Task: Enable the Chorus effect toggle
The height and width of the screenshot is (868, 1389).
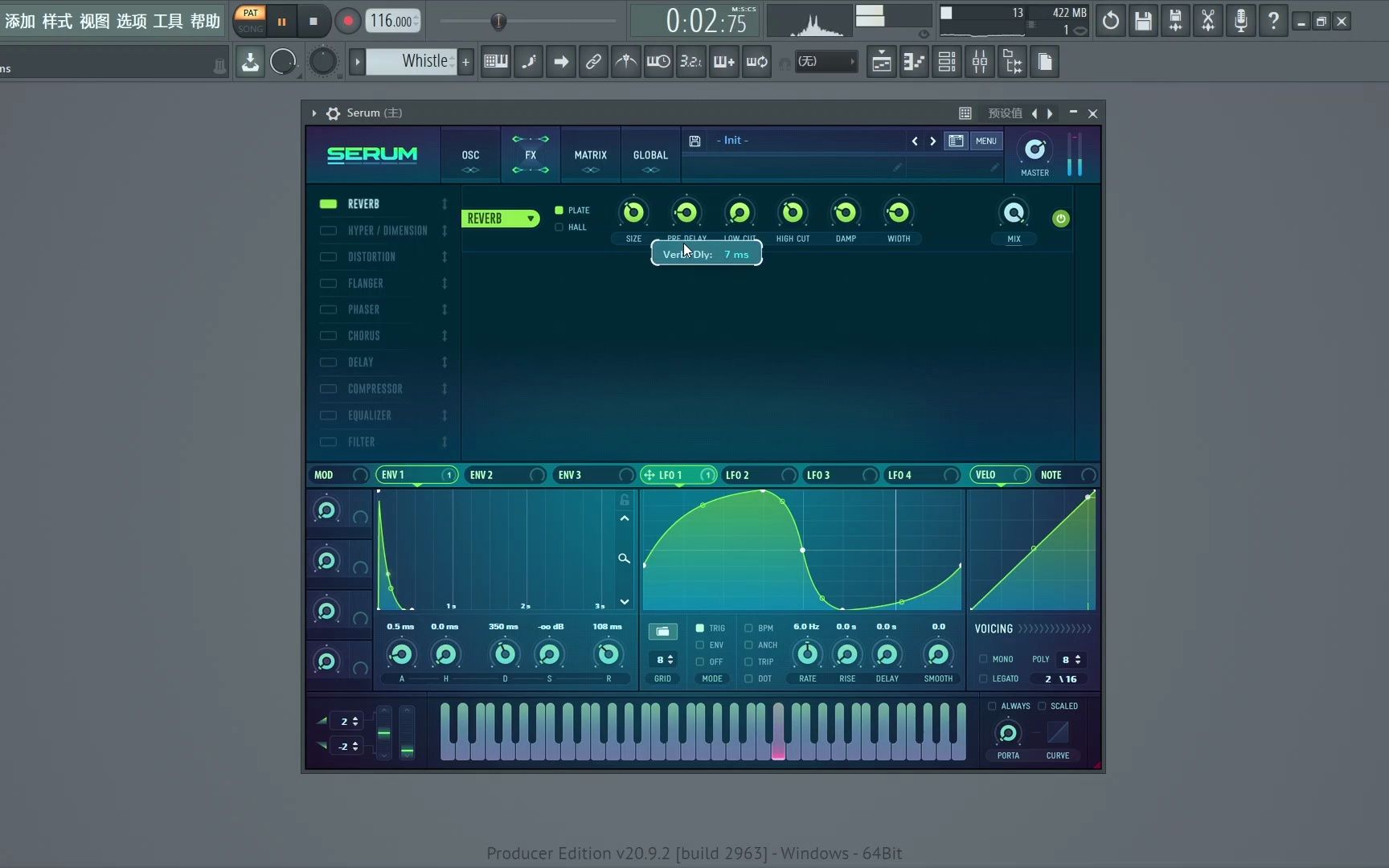Action: coord(328,336)
